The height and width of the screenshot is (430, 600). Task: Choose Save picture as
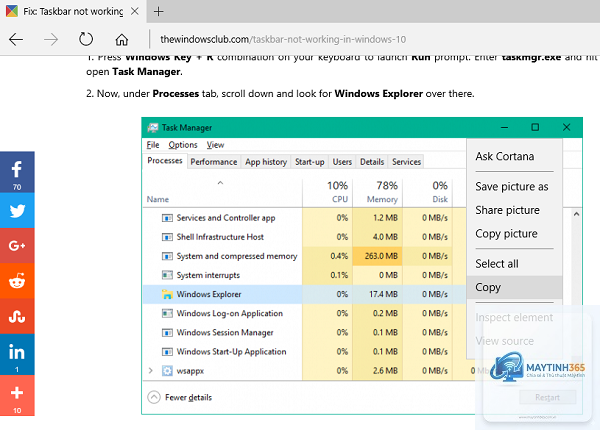pos(512,187)
